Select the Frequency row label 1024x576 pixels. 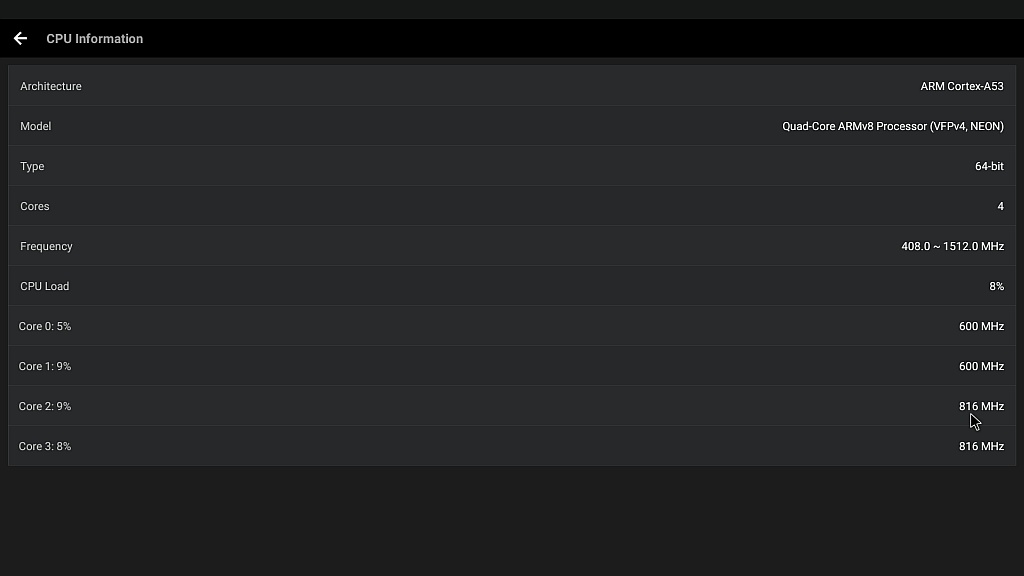point(46,246)
